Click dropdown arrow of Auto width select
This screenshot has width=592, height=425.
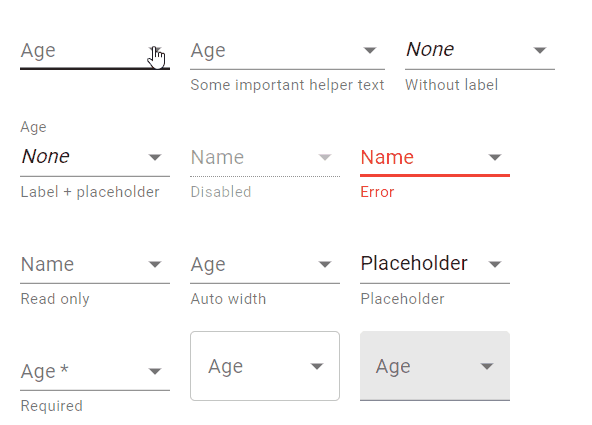point(325,264)
